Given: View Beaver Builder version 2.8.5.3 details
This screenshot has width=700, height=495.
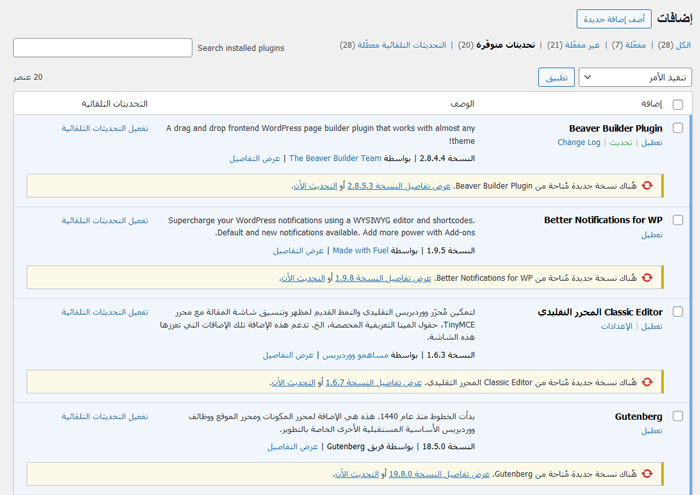Looking at the screenshot, I should pos(399,186).
